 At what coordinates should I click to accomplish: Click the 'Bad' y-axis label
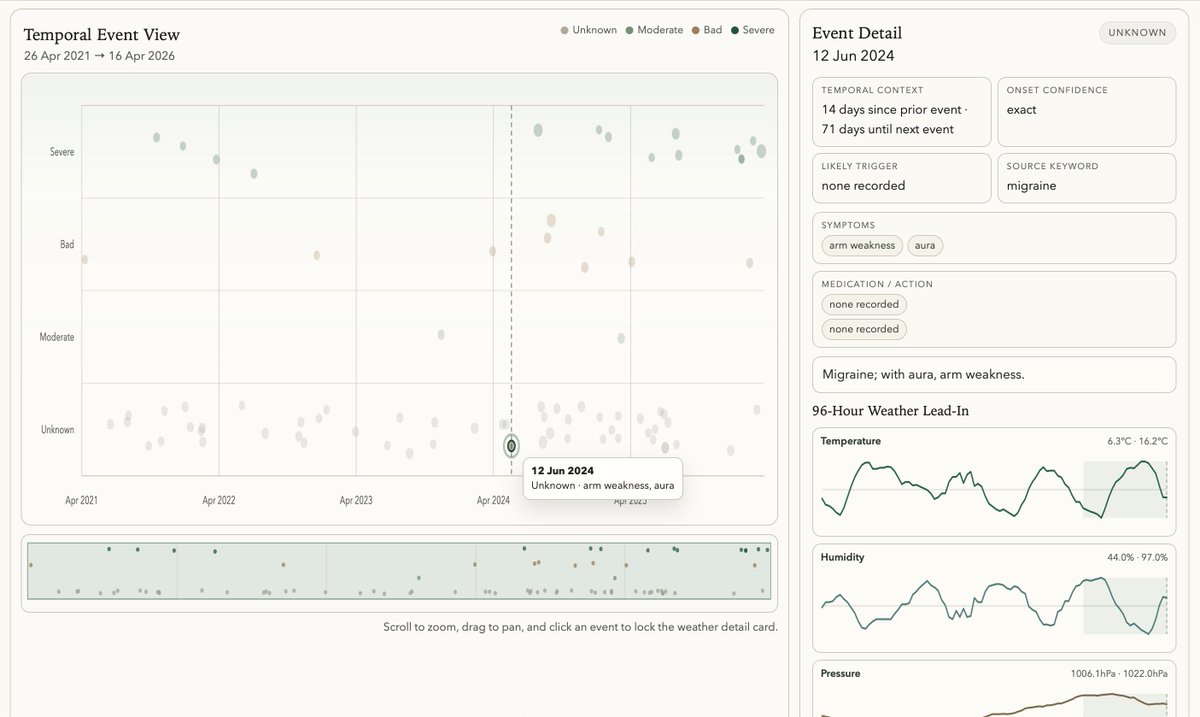pos(67,244)
